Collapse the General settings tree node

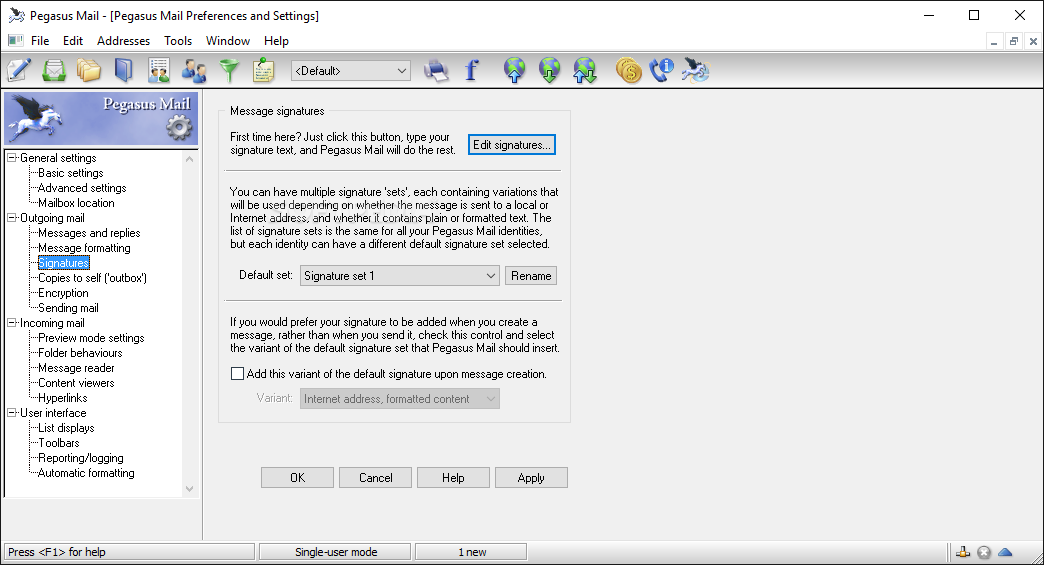11,158
